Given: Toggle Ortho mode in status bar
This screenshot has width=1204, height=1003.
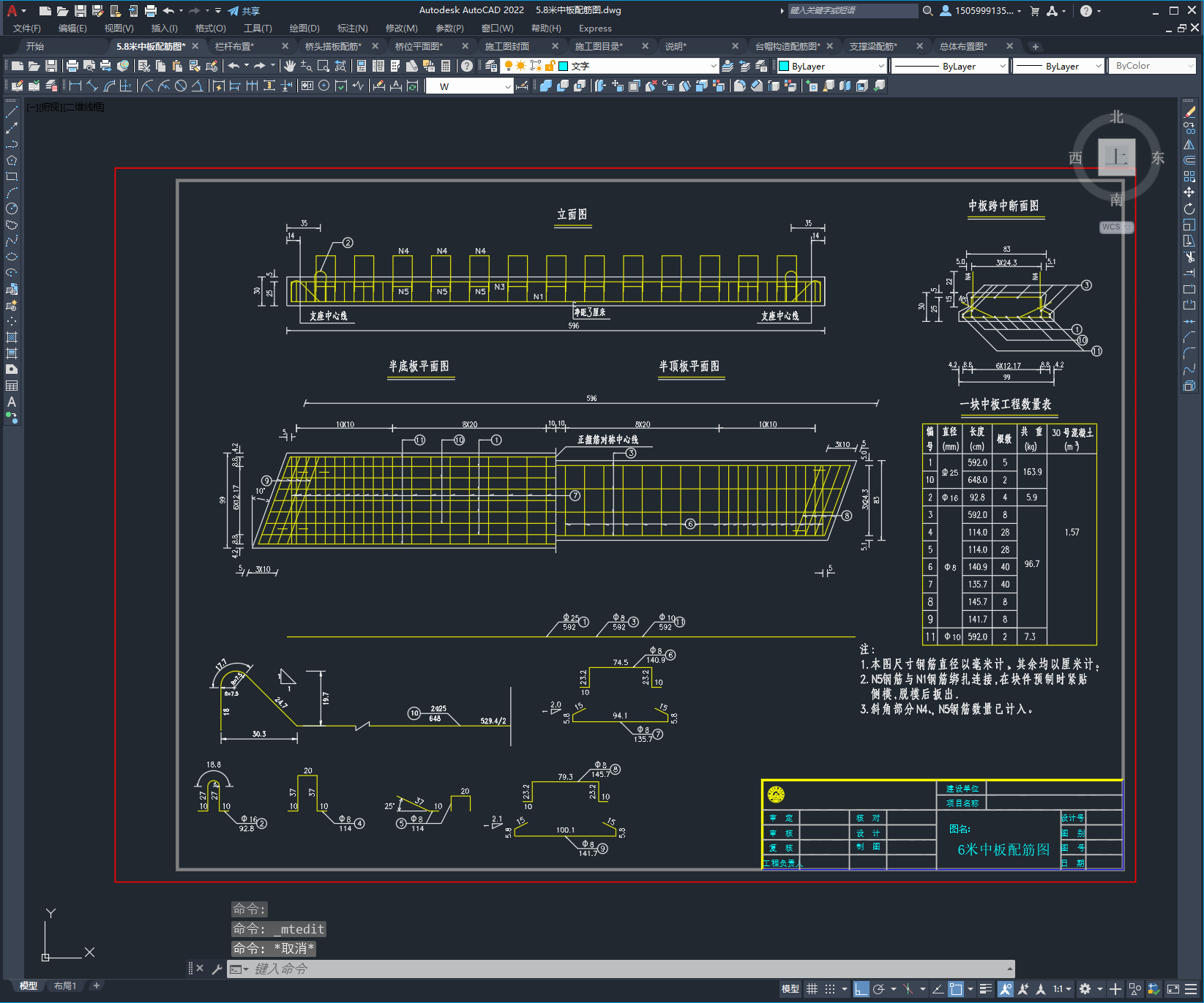Looking at the screenshot, I should click(x=861, y=989).
